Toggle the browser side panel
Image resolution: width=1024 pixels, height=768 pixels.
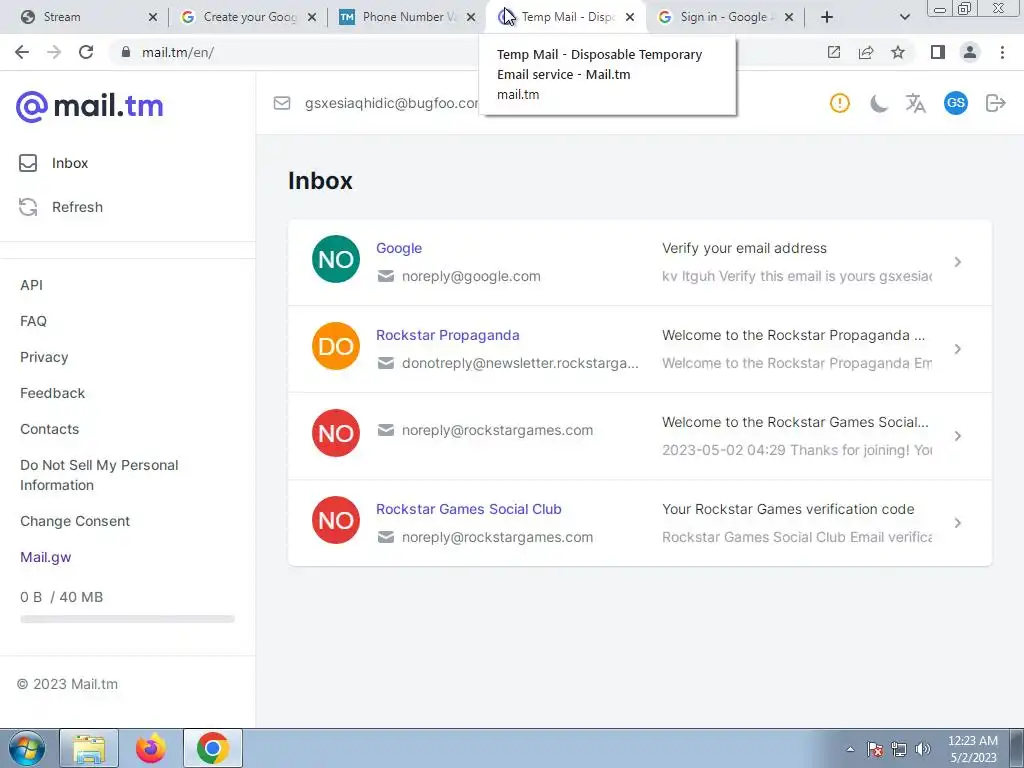pos(938,52)
